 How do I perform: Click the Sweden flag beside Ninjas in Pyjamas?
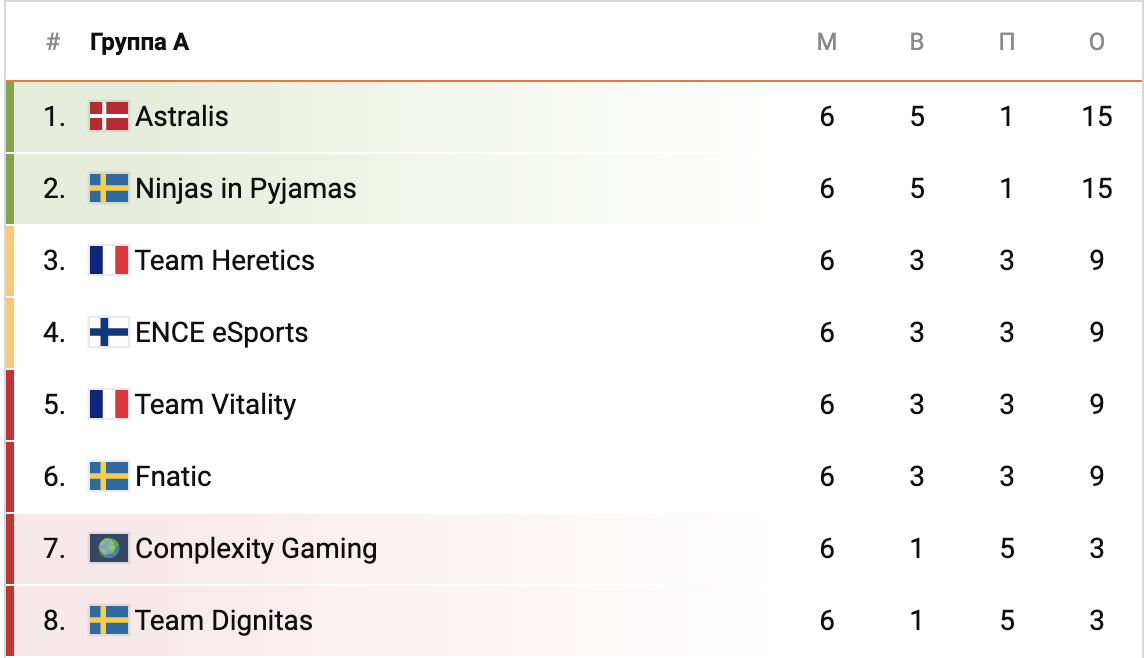click(109, 189)
